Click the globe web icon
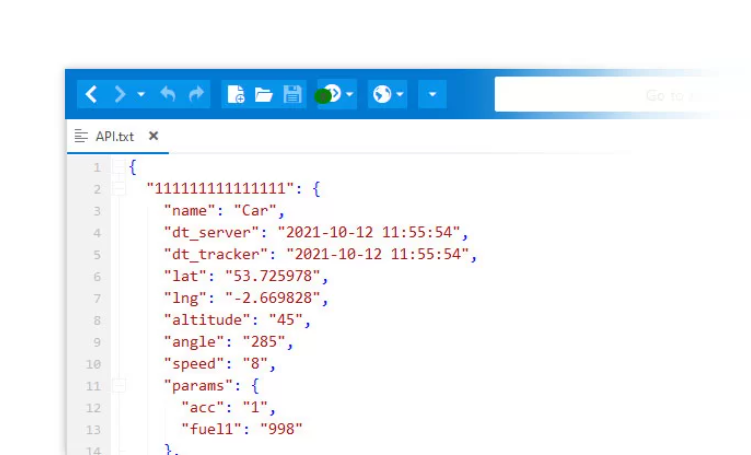 382,94
